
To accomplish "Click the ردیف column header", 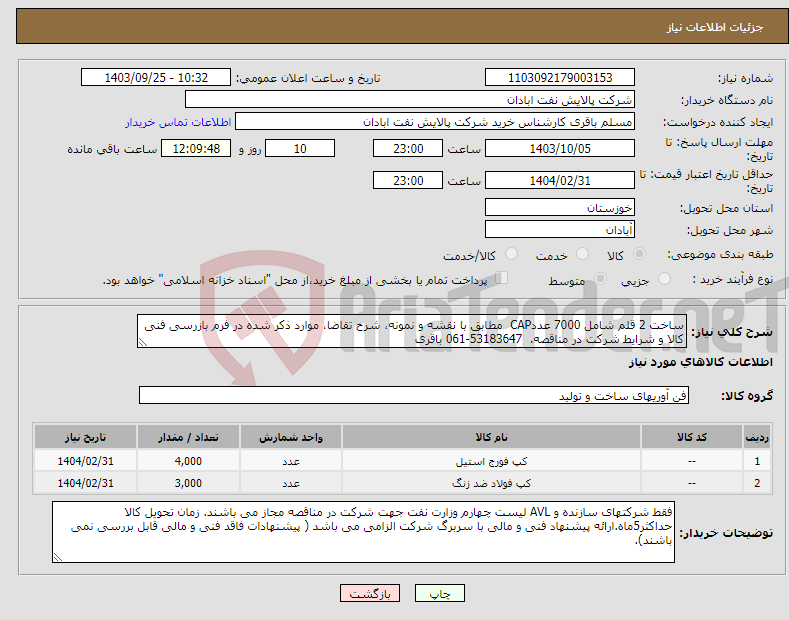I will [757, 437].
